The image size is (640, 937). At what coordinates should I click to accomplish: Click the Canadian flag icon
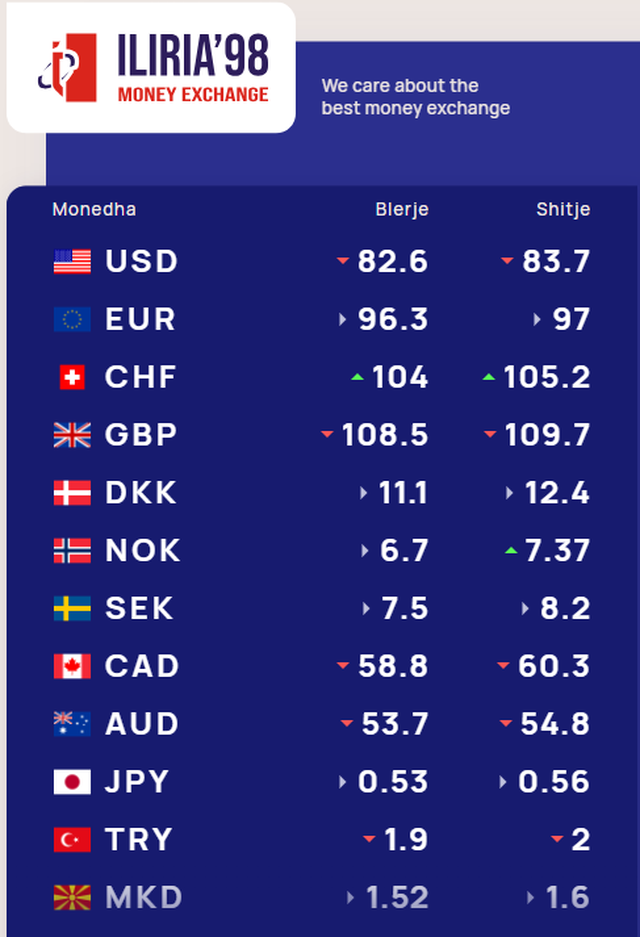point(72,666)
